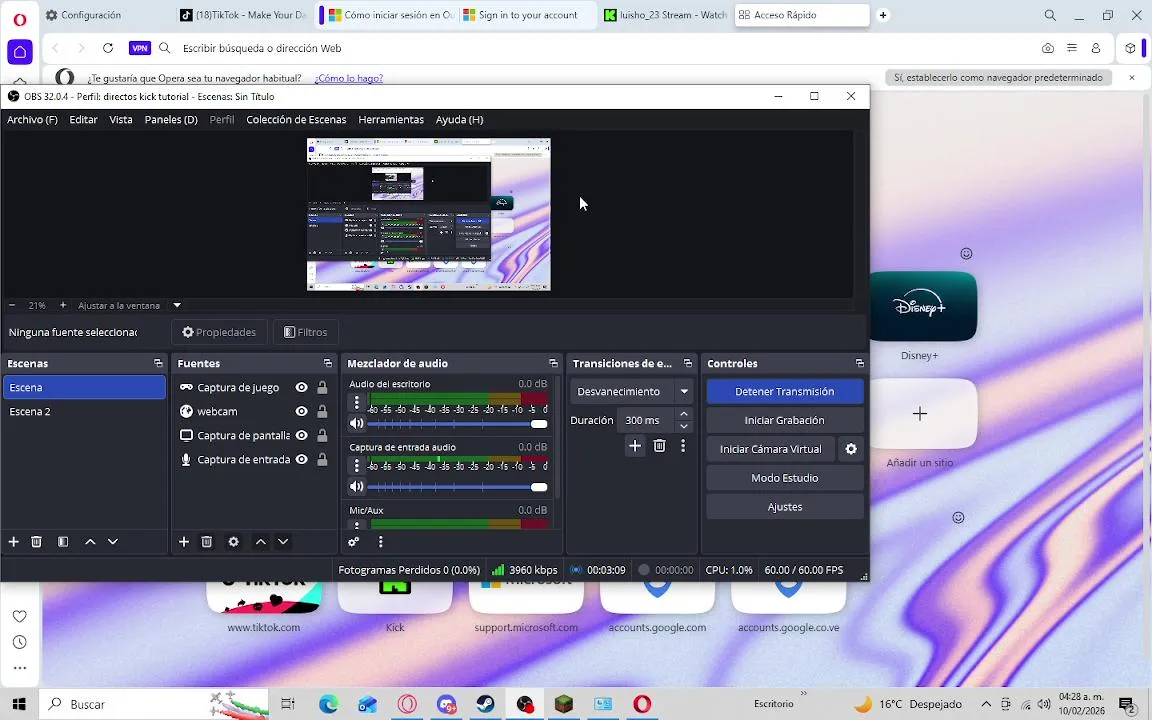Delete the transition using the trash icon
Screen dimensions: 1152x720
(659, 446)
